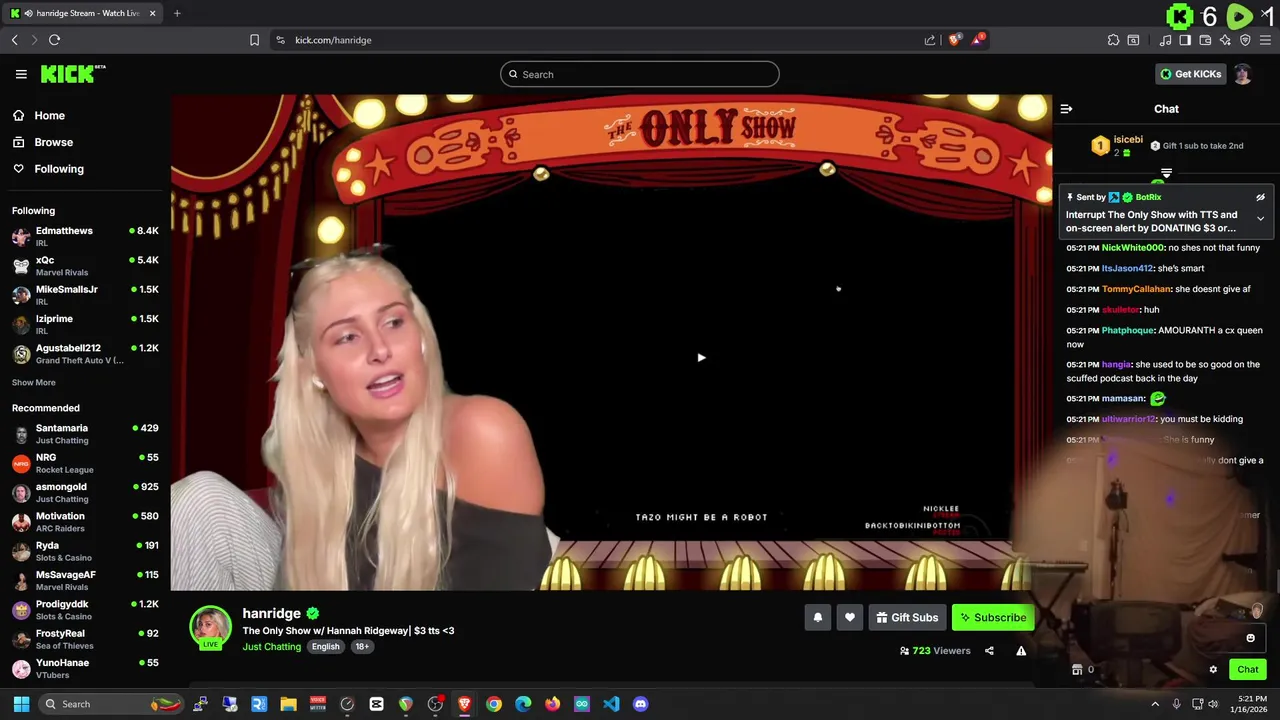Toggle the browser sidebar panel icon

tap(1185, 40)
